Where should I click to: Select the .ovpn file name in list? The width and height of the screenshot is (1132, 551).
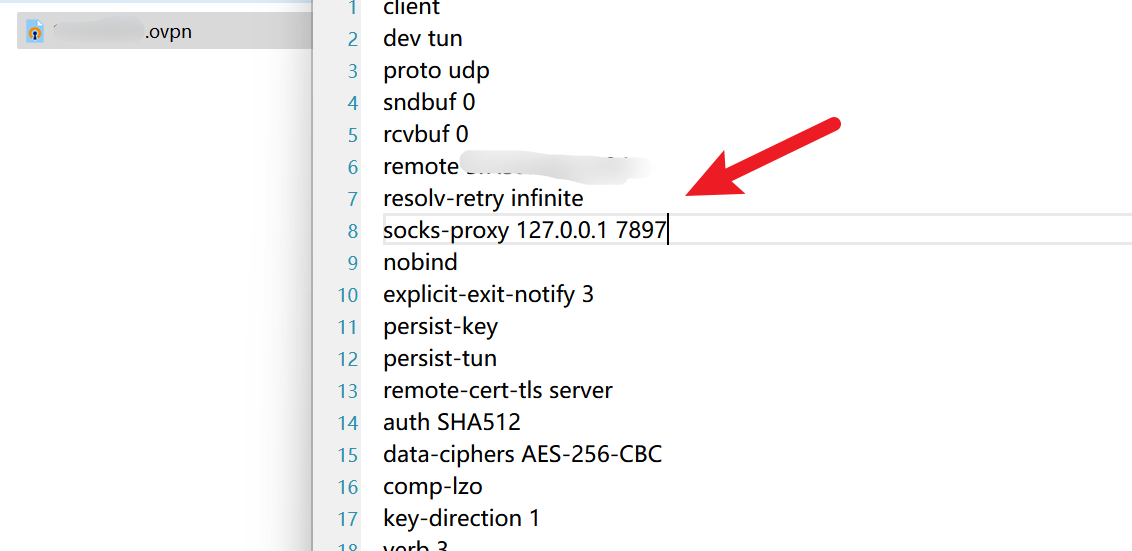click(122, 32)
